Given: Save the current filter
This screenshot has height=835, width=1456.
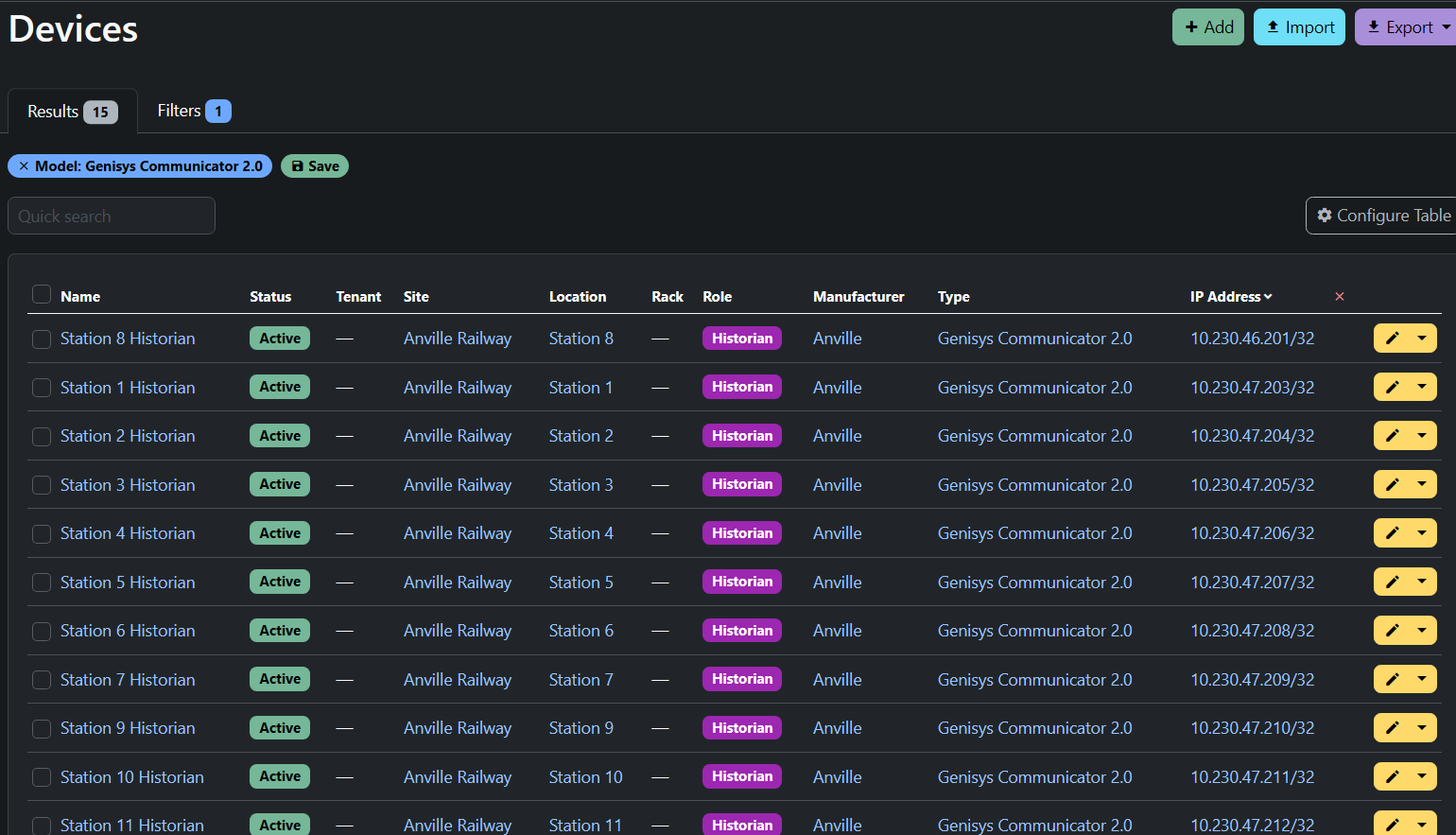Looking at the screenshot, I should [x=315, y=166].
